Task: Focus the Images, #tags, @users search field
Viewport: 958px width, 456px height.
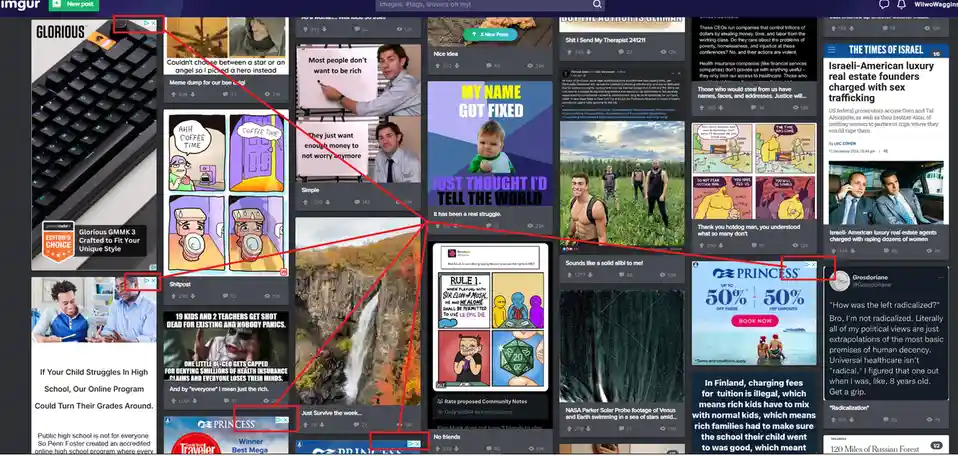Action: pyautogui.click(x=483, y=4)
